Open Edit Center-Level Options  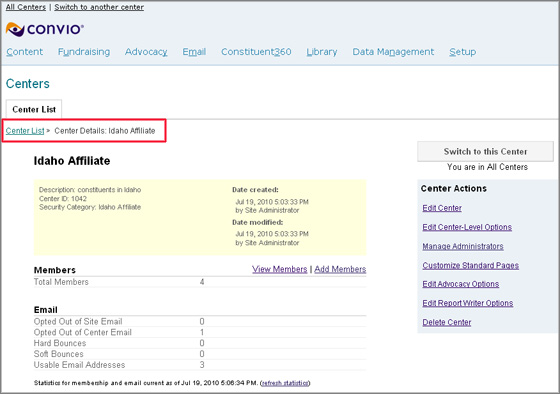pos(467,227)
